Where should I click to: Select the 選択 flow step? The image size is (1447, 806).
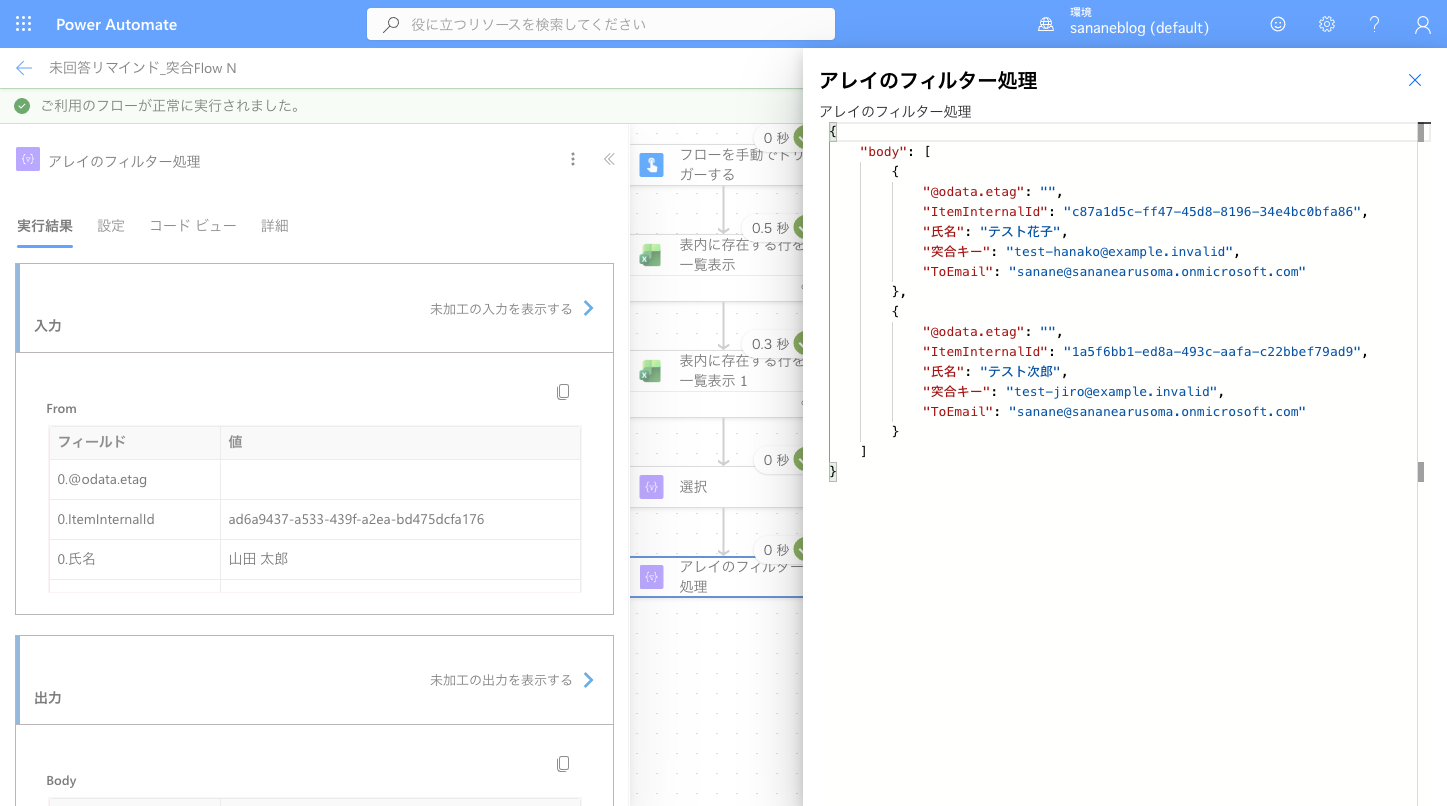pos(716,487)
